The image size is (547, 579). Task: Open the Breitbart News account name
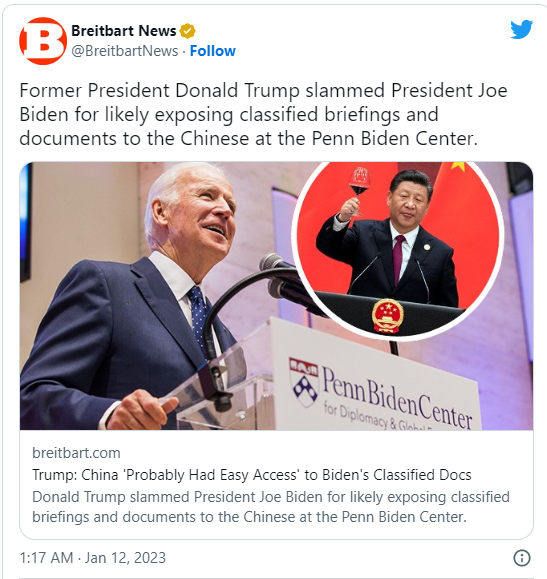[124, 31]
